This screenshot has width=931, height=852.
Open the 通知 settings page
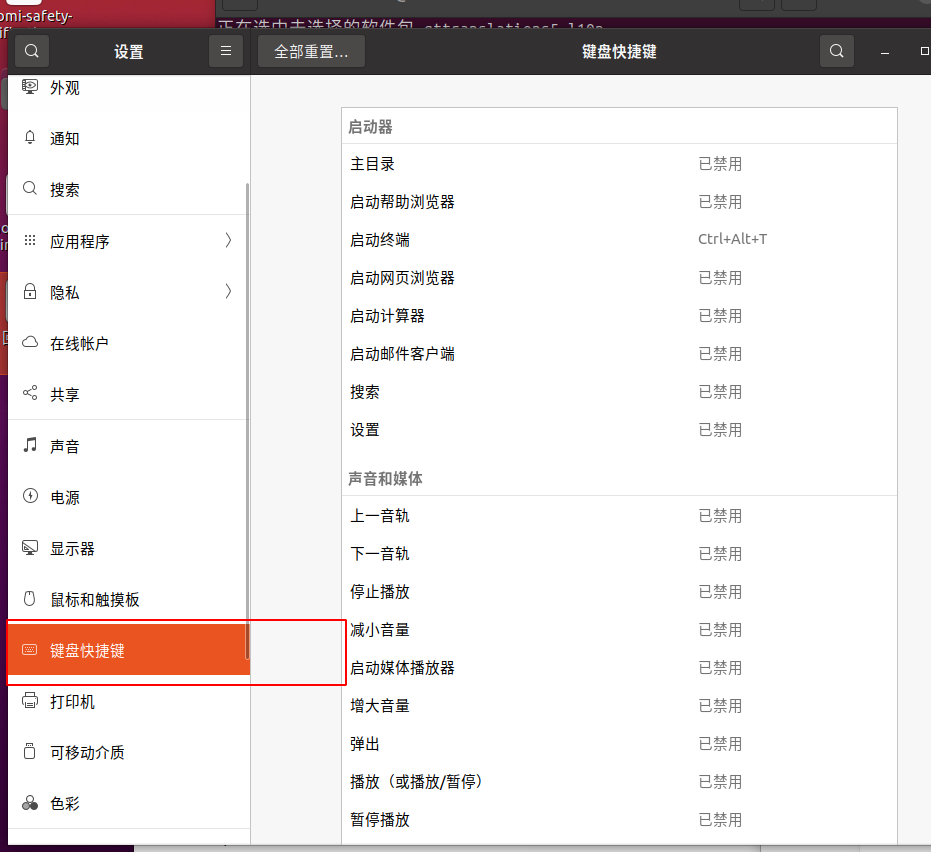pos(128,138)
